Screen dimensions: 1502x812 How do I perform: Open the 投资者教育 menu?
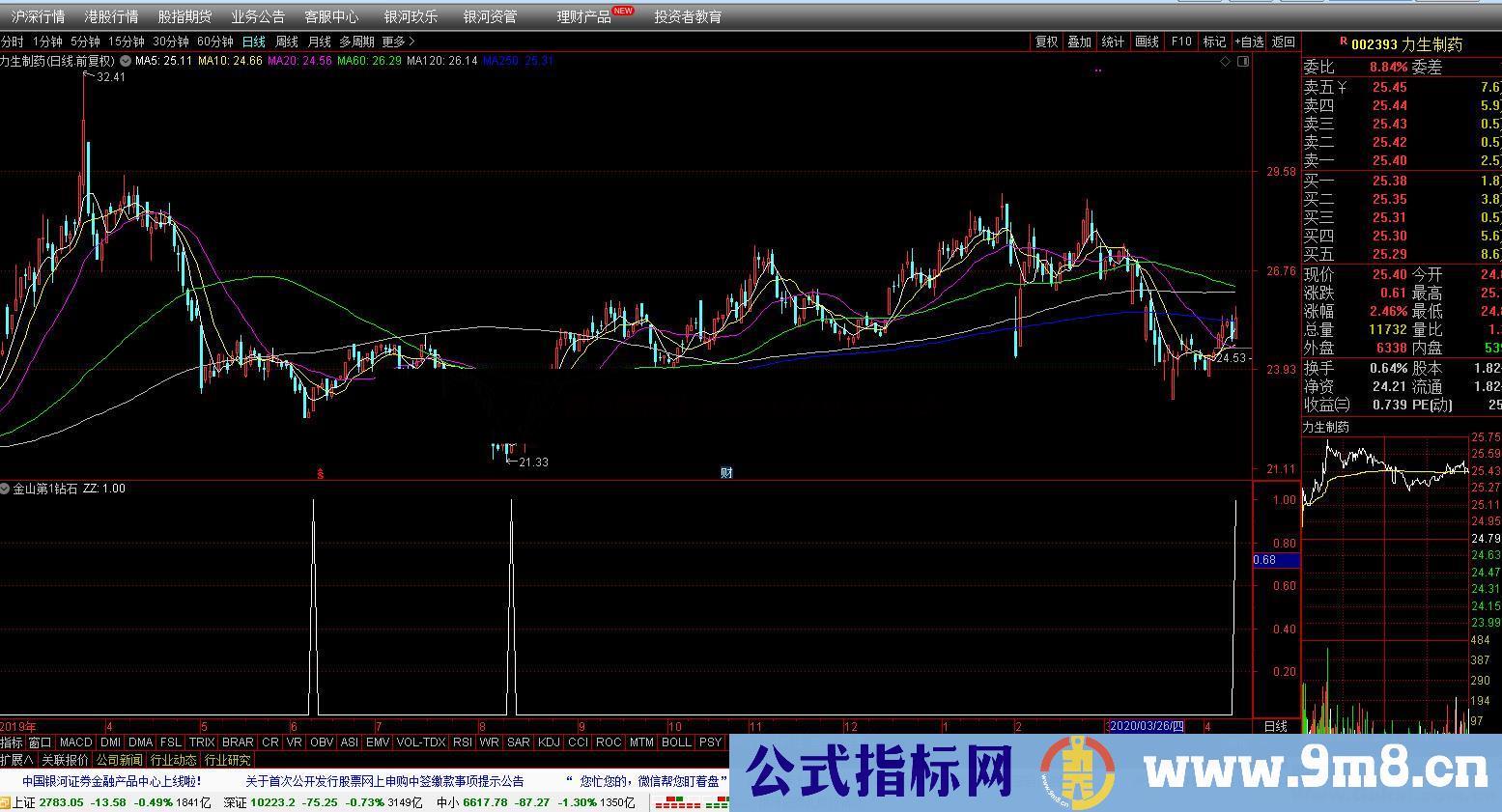(688, 16)
